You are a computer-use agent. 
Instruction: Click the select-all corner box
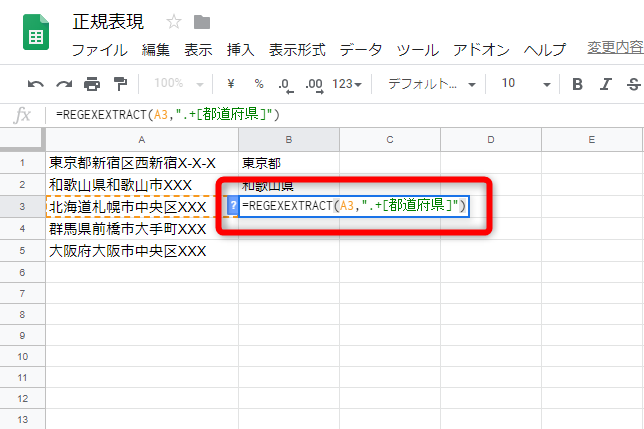point(23,140)
